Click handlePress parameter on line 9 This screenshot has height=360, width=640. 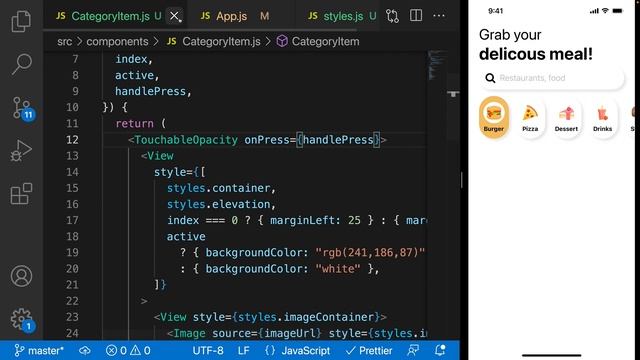point(150,91)
